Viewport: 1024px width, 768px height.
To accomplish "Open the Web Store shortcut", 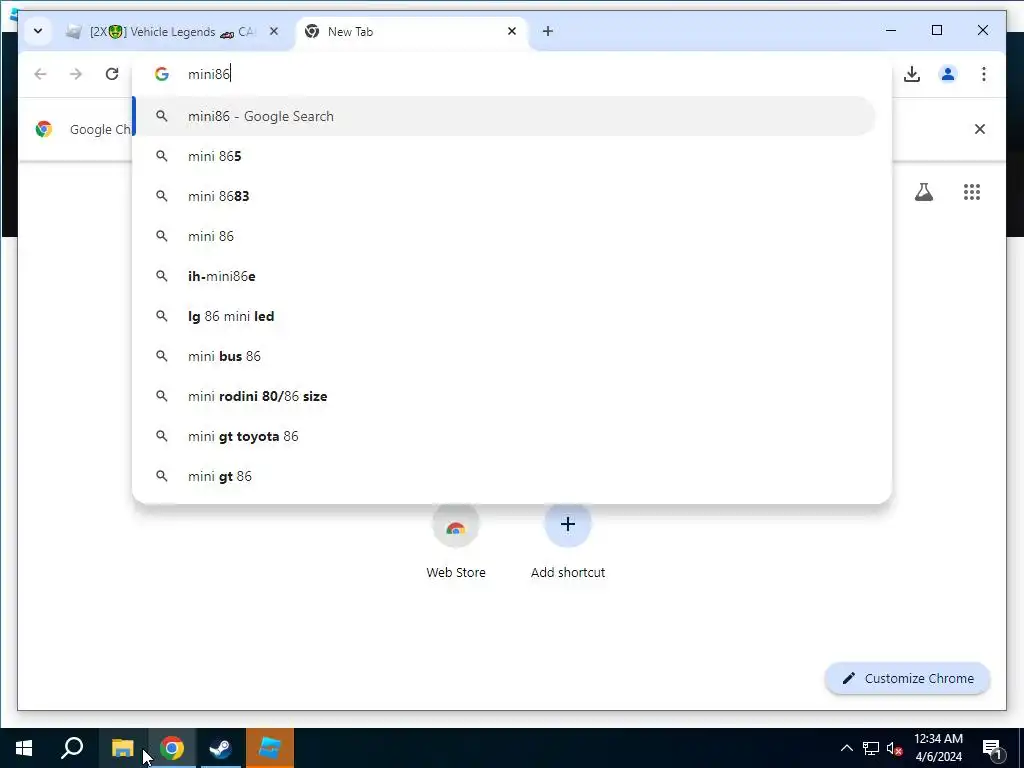I will pyautogui.click(x=456, y=542).
